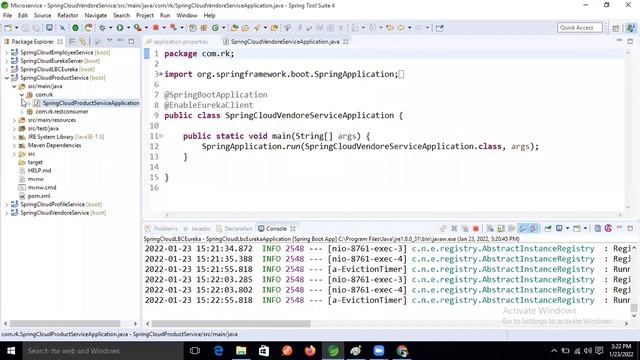Expand the SpringCloudEmployeeService project
The image size is (640, 360).
(x=7, y=53)
